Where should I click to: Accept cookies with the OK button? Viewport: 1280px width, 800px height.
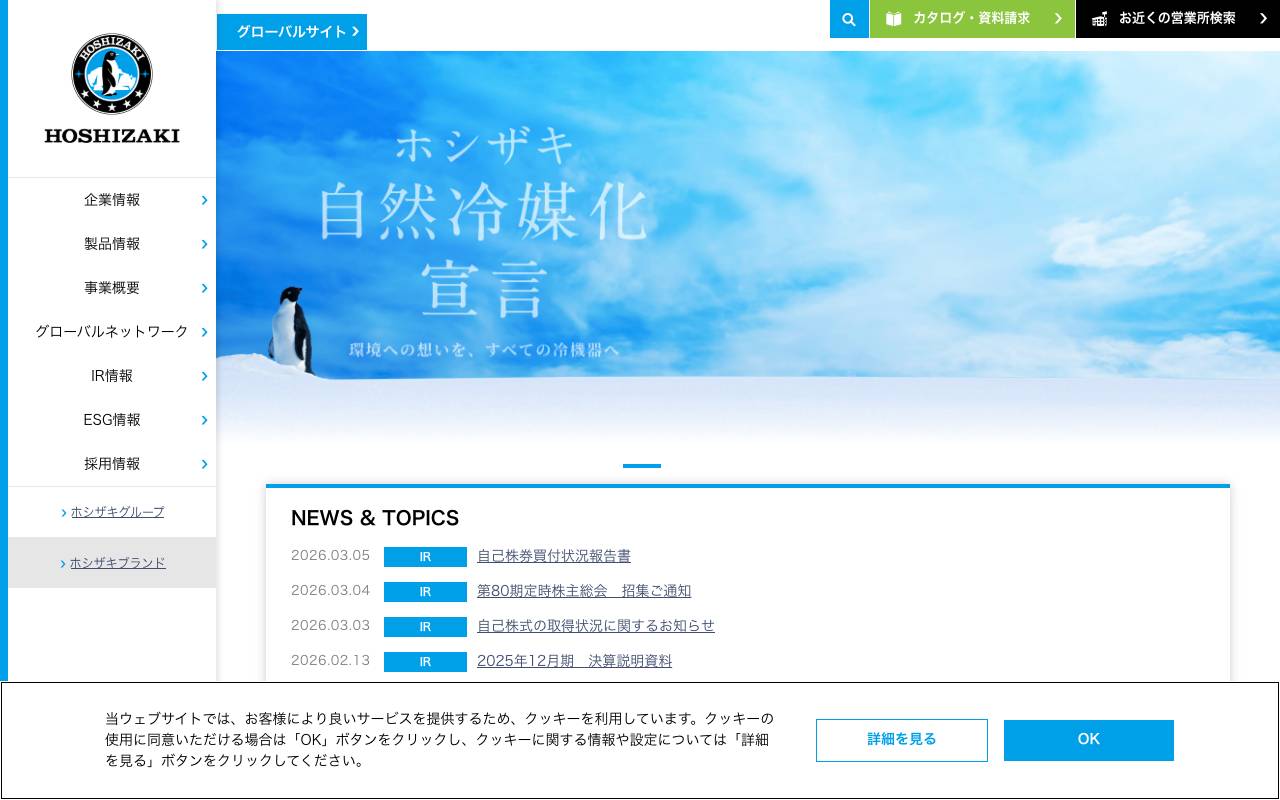coord(1088,740)
